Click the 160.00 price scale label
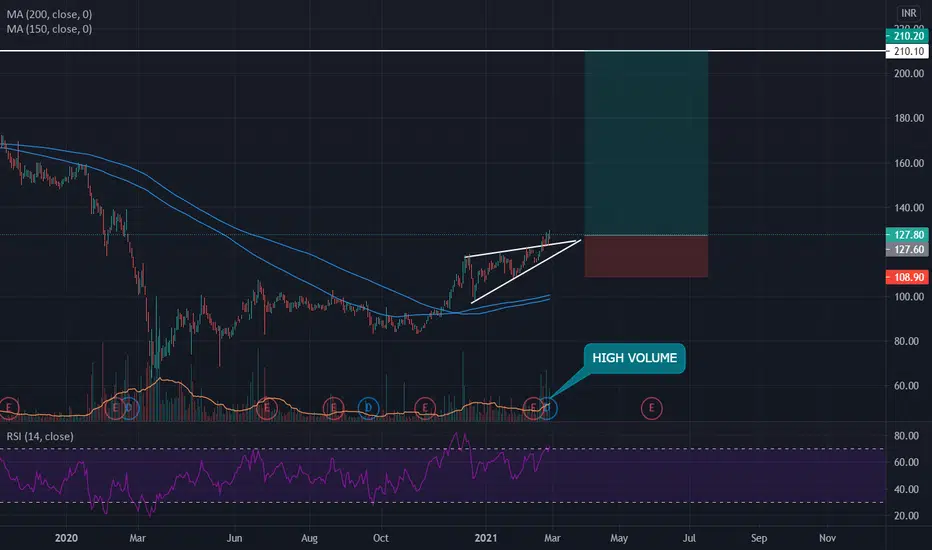Screen dimensions: 932x550 pyautogui.click(x=909, y=163)
